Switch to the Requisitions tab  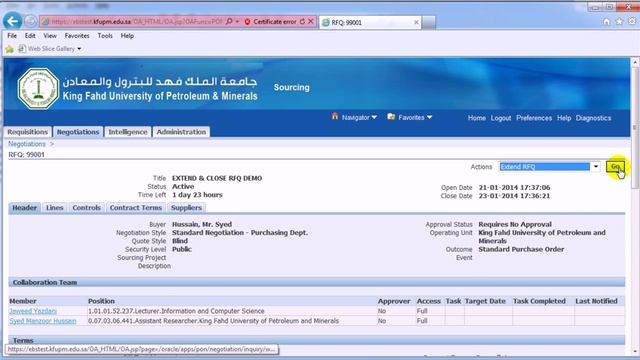coord(28,132)
